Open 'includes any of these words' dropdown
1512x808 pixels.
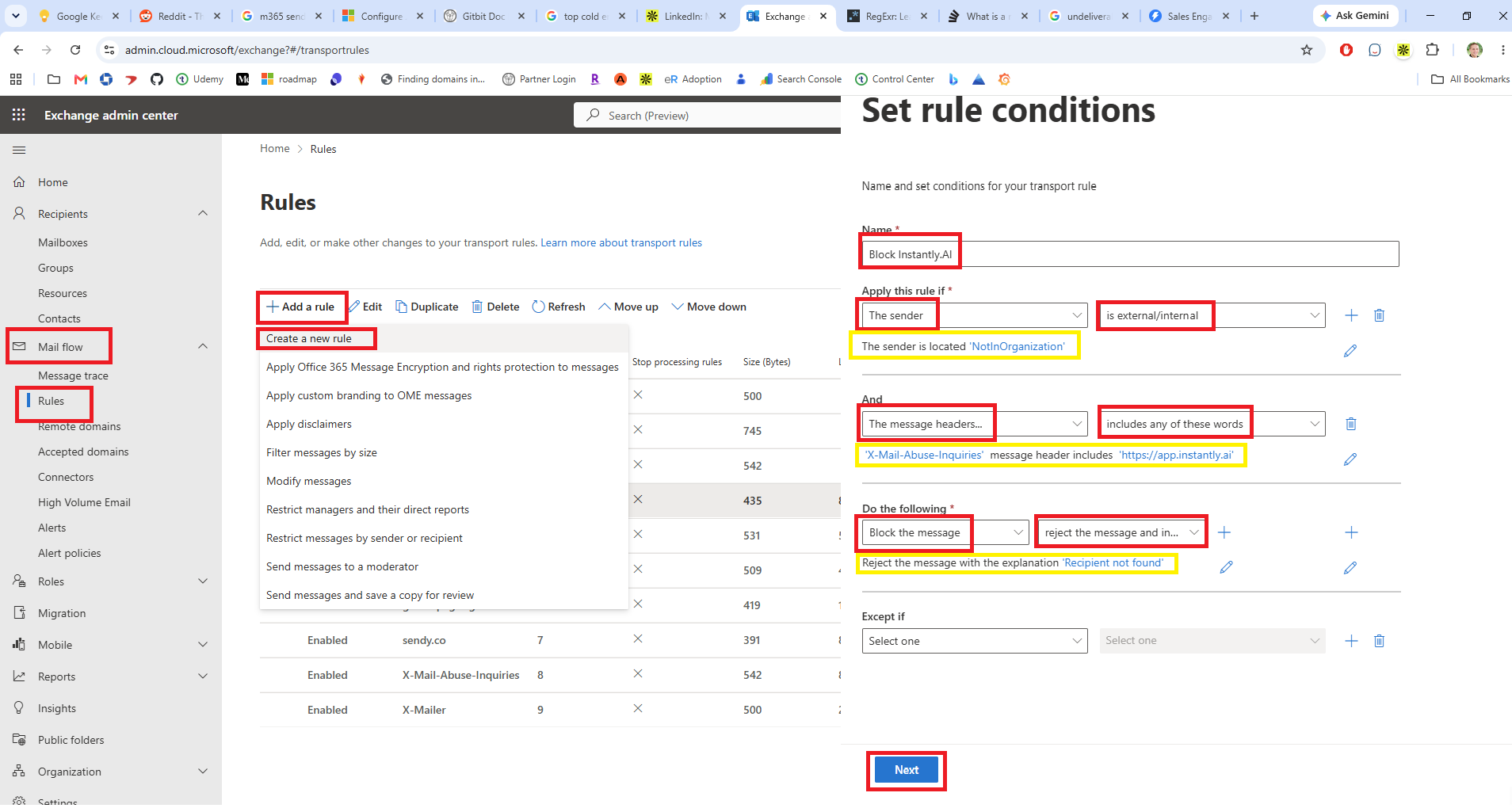coord(1212,424)
